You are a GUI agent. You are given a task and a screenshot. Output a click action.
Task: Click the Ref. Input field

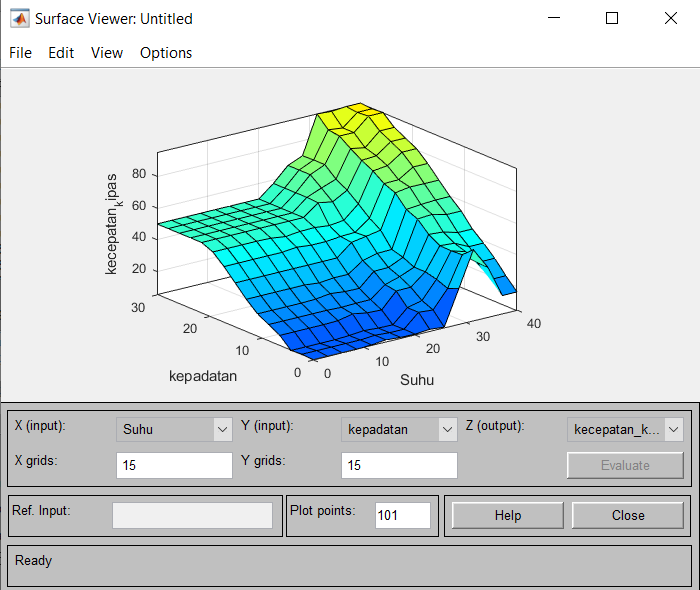(192, 515)
